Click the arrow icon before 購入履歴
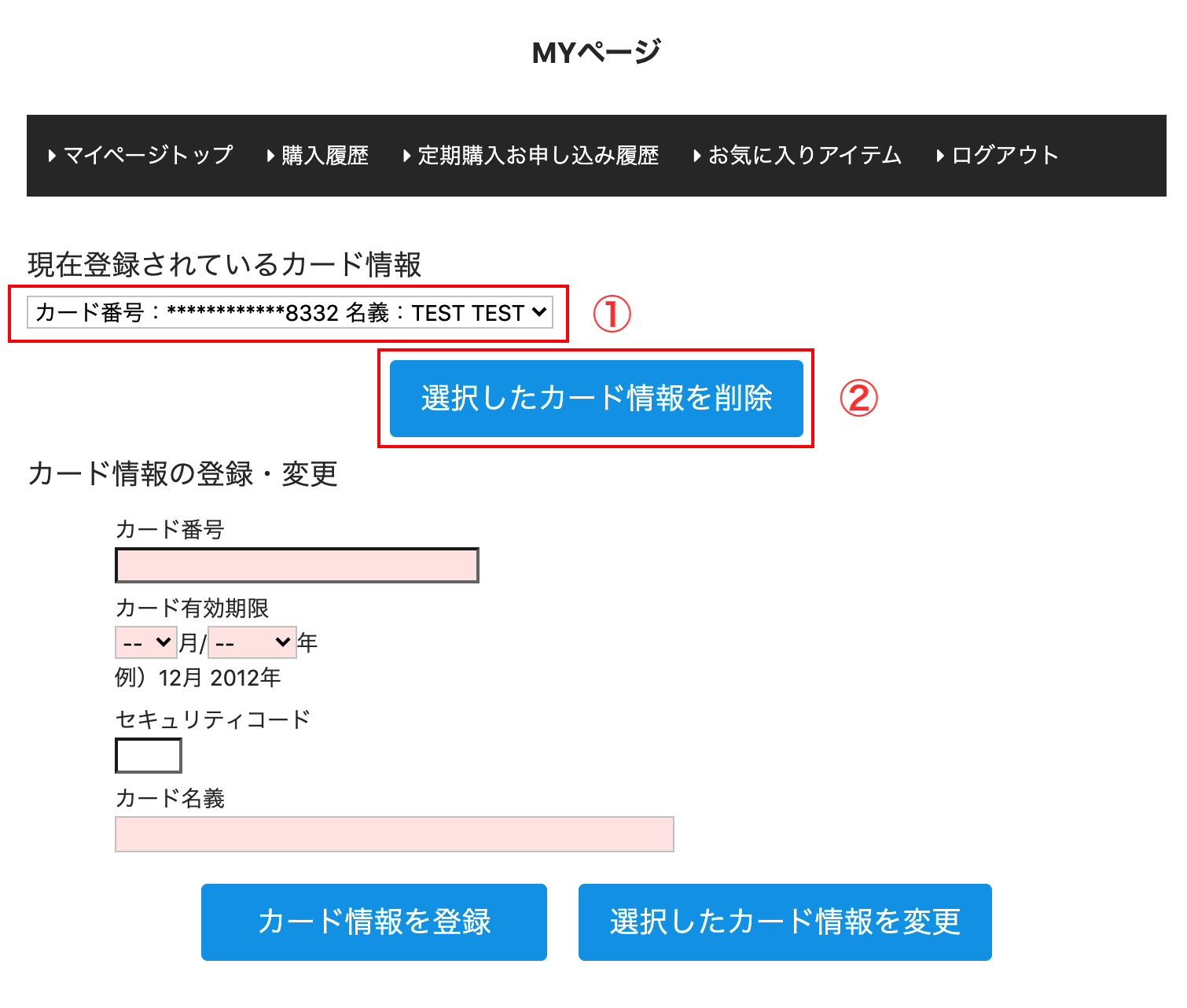This screenshot has height=1008, width=1187. pyautogui.click(x=271, y=156)
